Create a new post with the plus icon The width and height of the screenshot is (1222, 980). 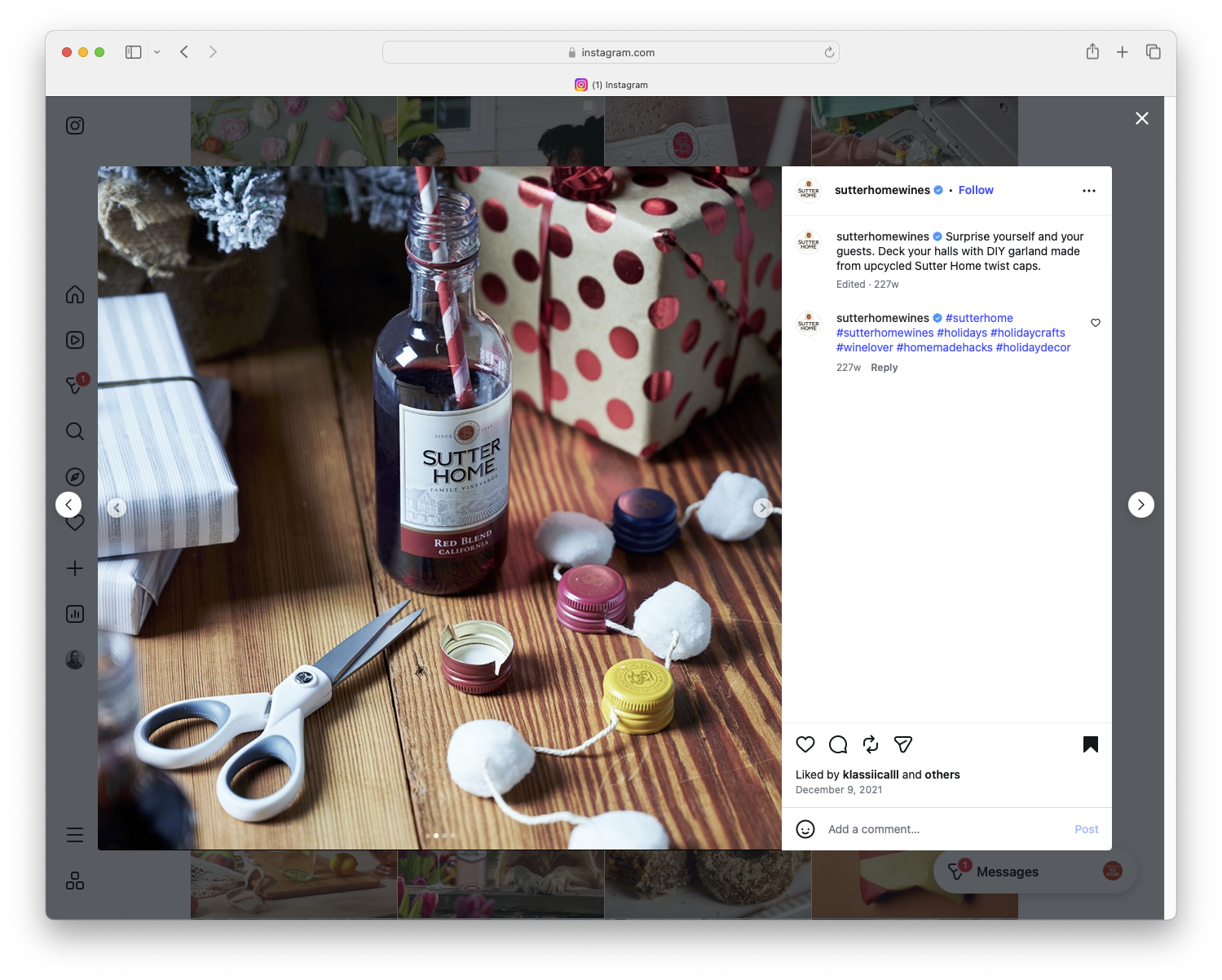tap(74, 568)
